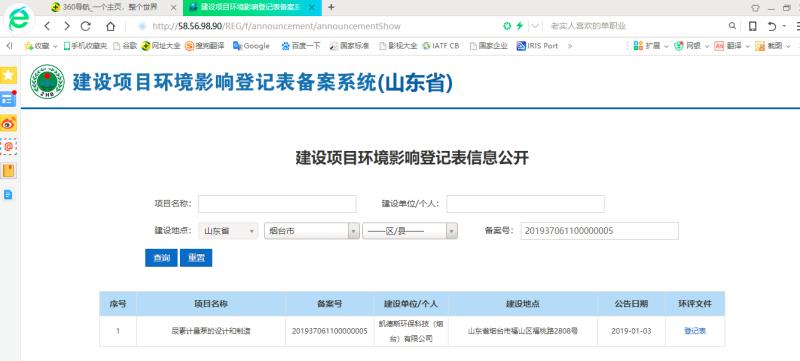Click the 建设单位/个人 input field
The image size is (800, 361).
point(526,204)
